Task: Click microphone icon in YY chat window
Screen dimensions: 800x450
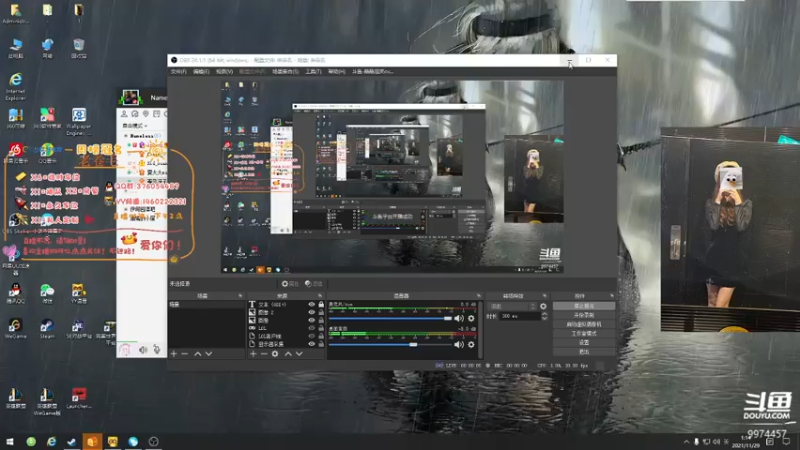Action: (x=157, y=349)
